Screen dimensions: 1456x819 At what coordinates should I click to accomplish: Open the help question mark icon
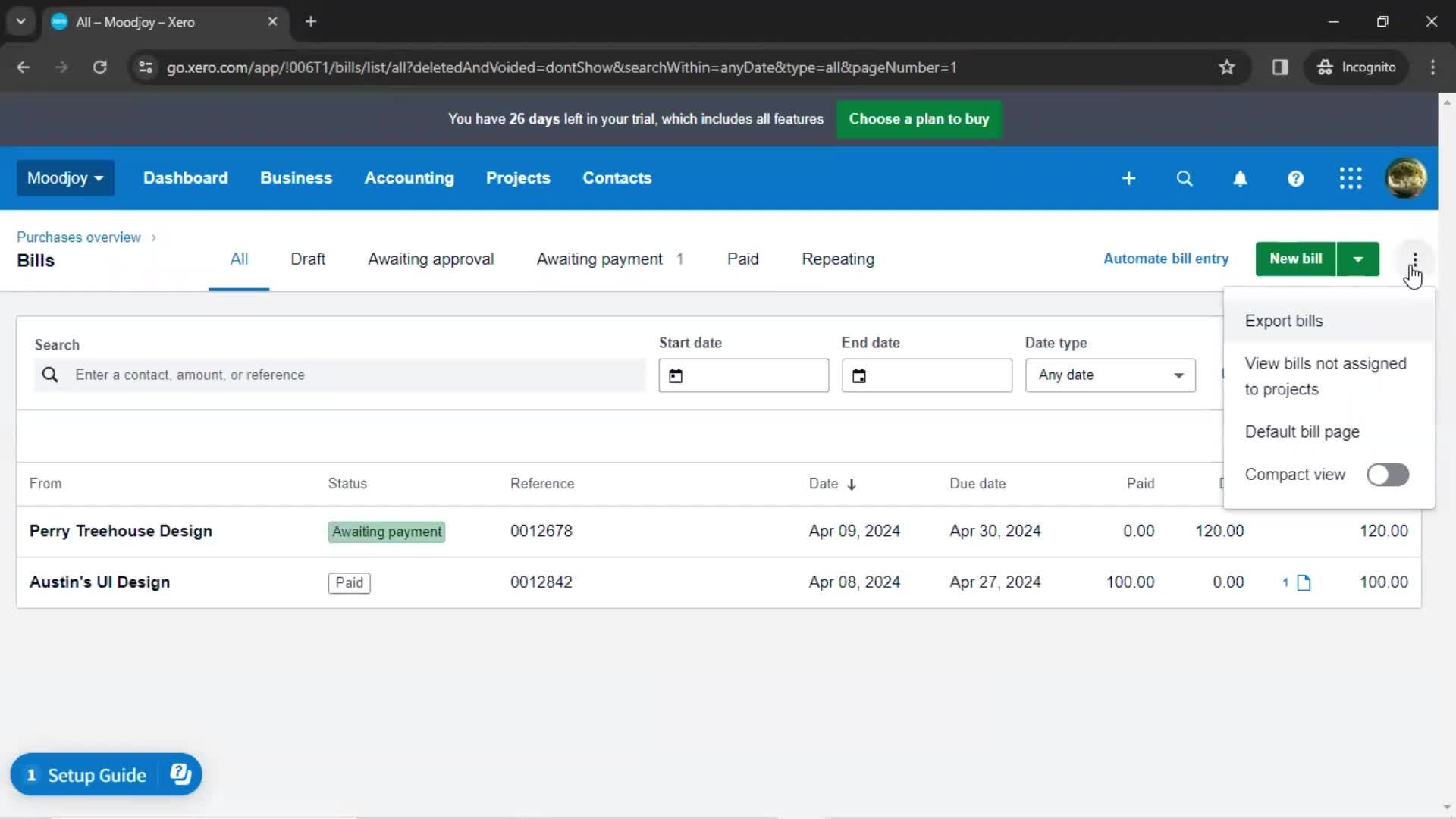1295,178
